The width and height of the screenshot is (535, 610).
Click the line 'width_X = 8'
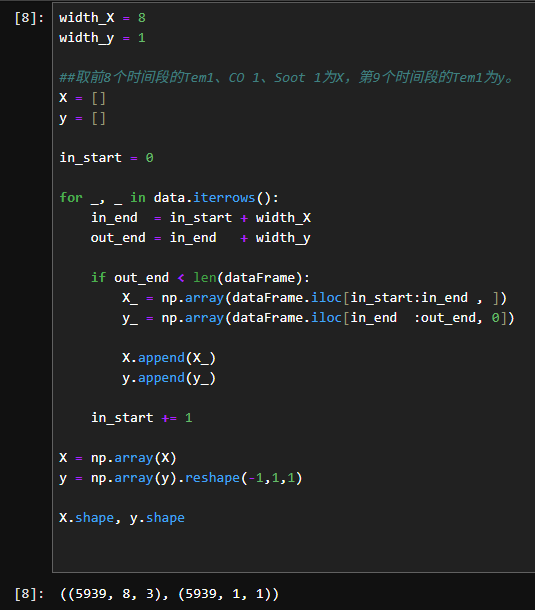point(102,18)
